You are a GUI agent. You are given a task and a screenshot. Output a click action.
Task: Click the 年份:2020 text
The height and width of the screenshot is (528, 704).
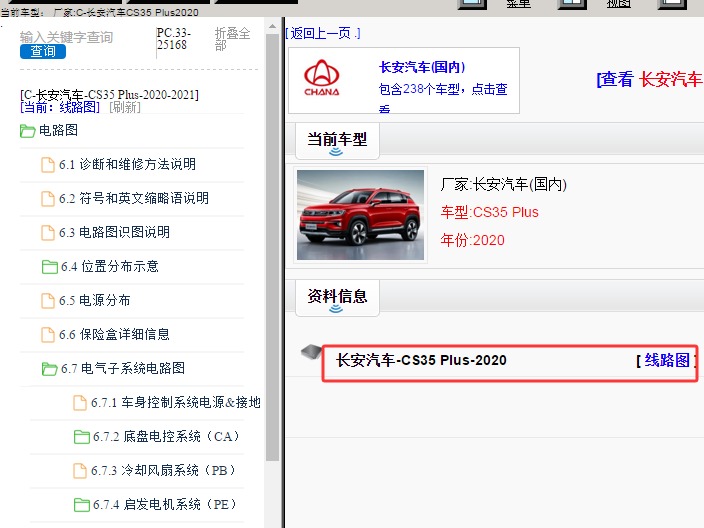(x=472, y=240)
